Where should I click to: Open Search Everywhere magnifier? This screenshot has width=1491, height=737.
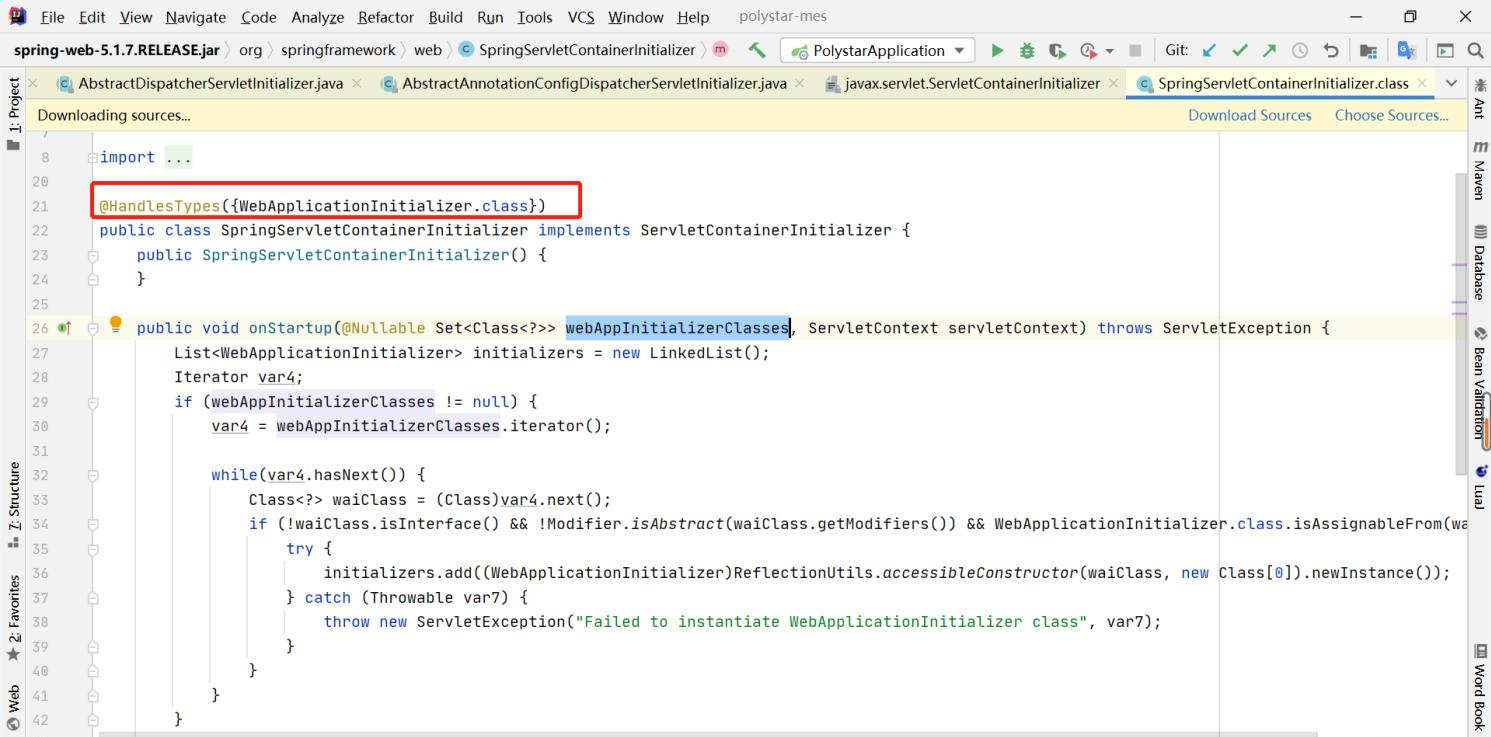(x=1475, y=50)
